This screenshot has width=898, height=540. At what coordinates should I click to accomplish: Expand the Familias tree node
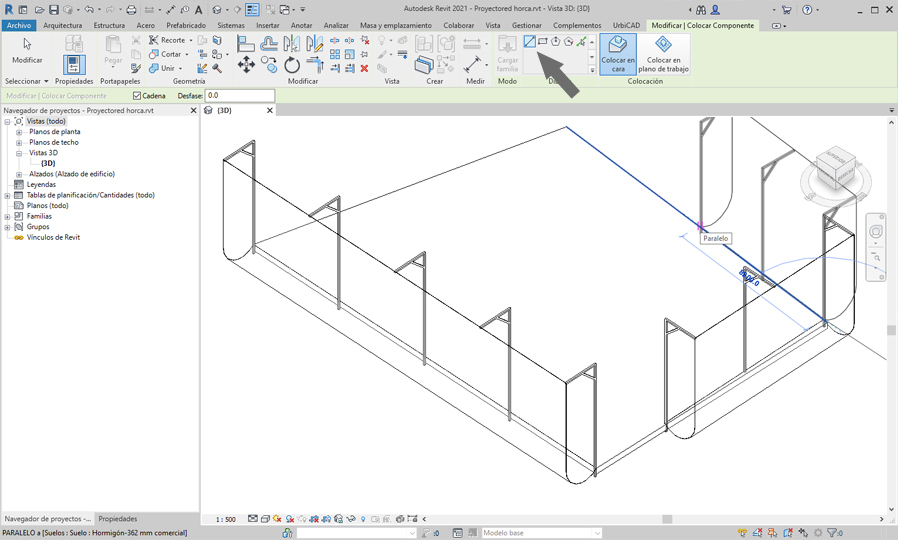pyautogui.click(x=8, y=216)
